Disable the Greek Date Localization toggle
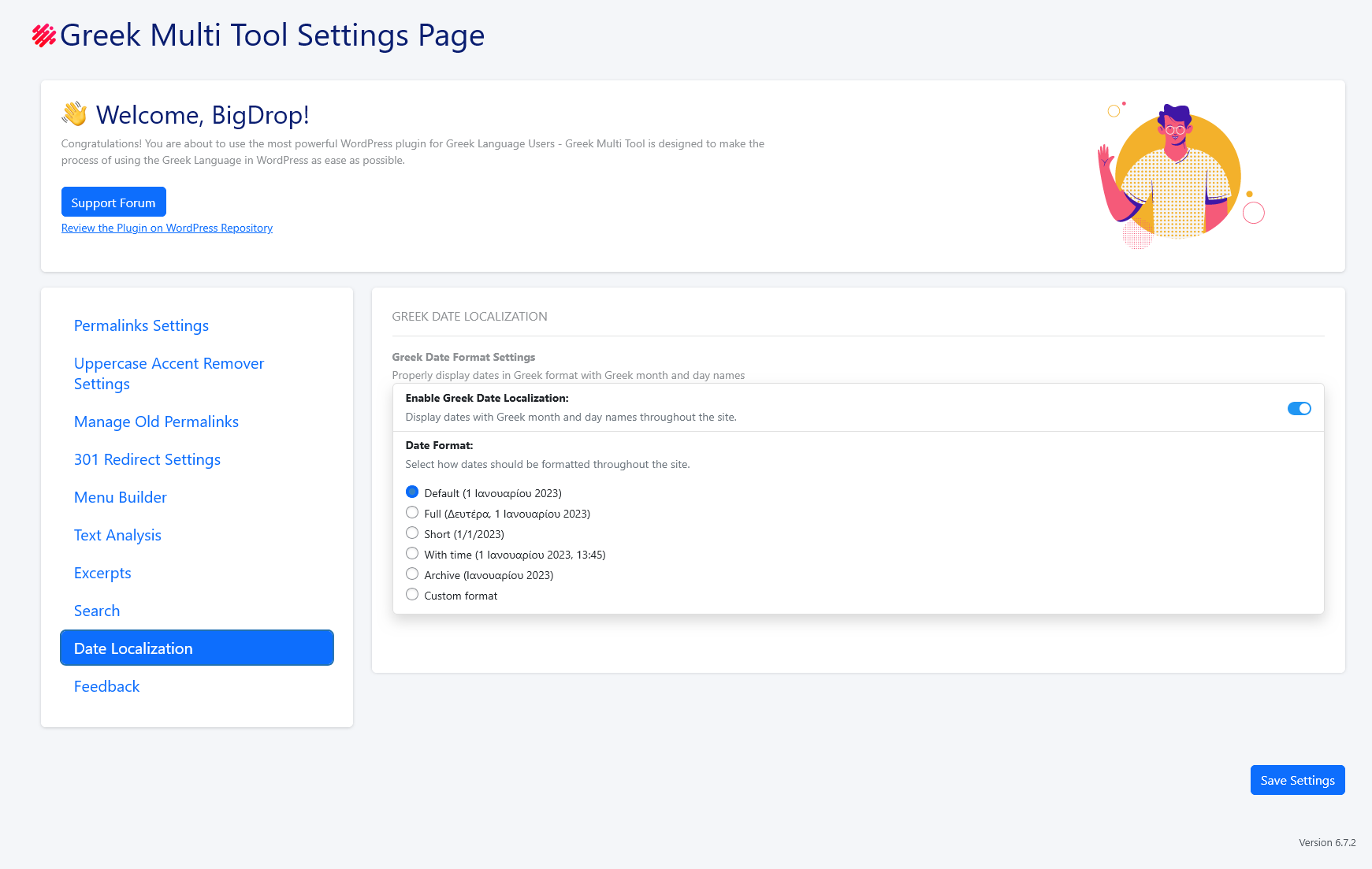The image size is (1372, 869). coord(1299,408)
